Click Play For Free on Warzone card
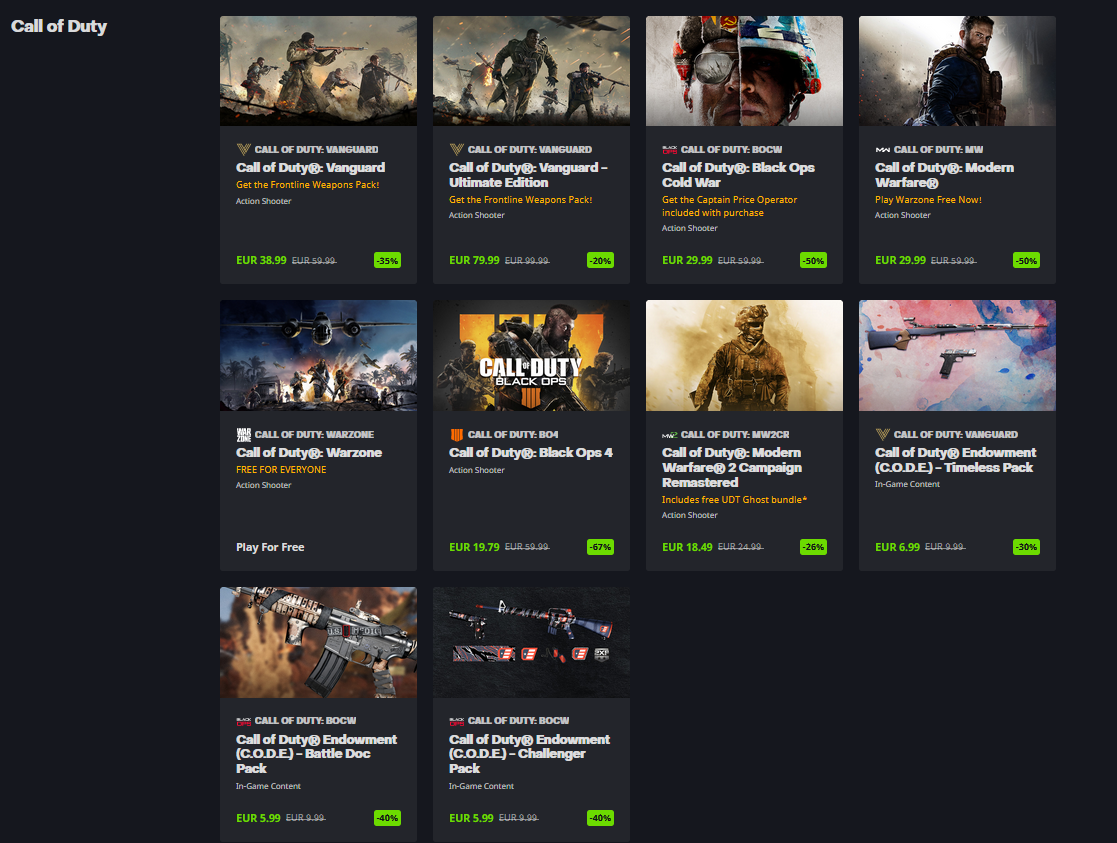Image resolution: width=1117 pixels, height=843 pixels. (270, 547)
